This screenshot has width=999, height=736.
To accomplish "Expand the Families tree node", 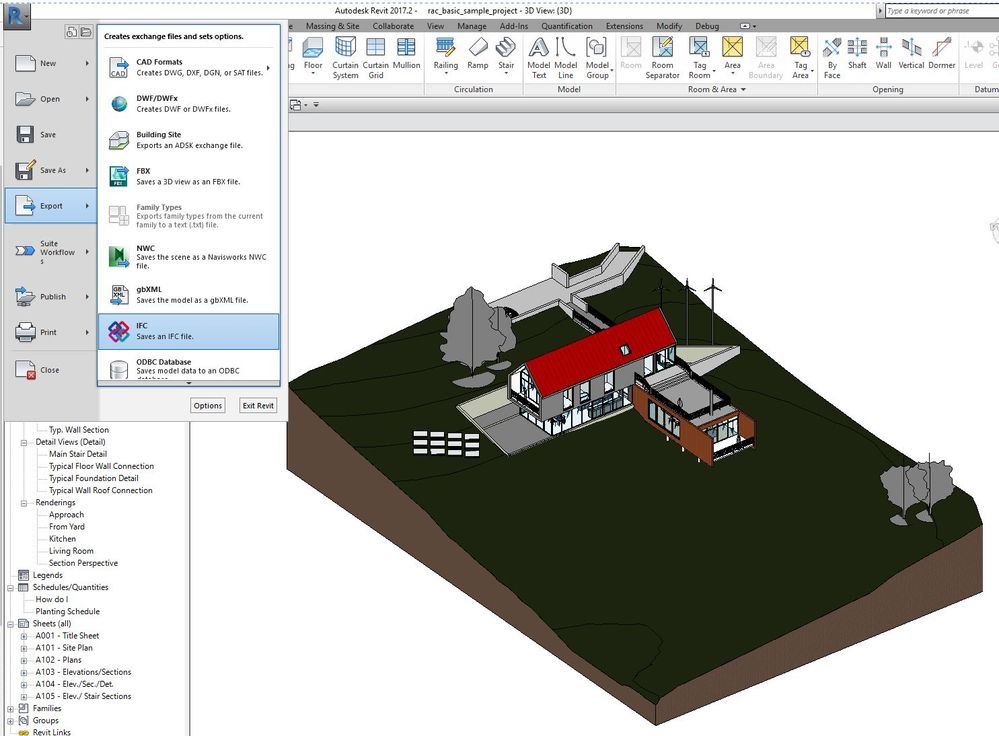I will pos(10,709).
